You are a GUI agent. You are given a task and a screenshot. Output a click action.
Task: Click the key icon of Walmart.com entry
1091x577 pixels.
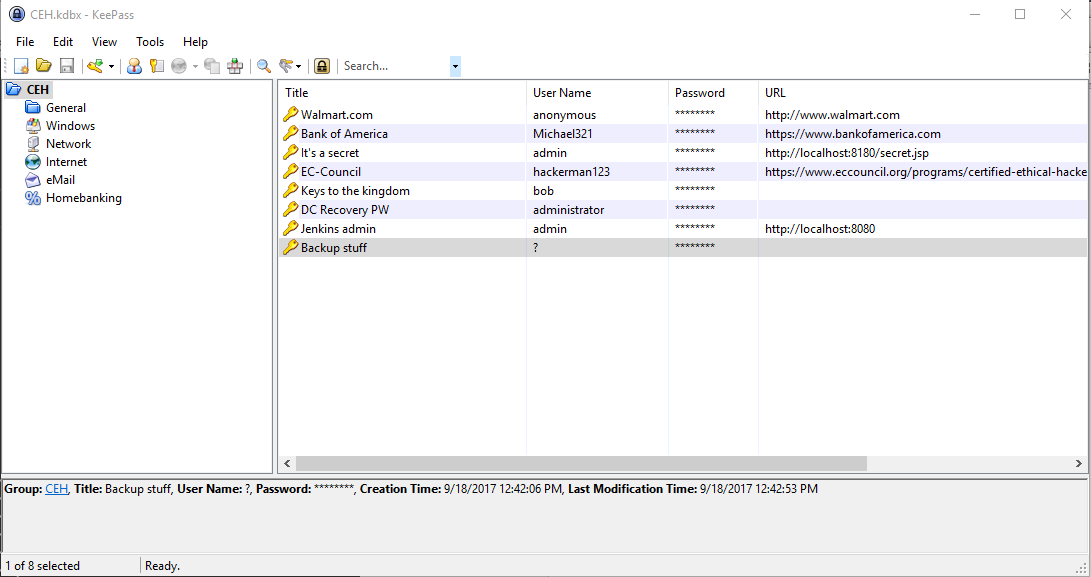click(x=290, y=115)
